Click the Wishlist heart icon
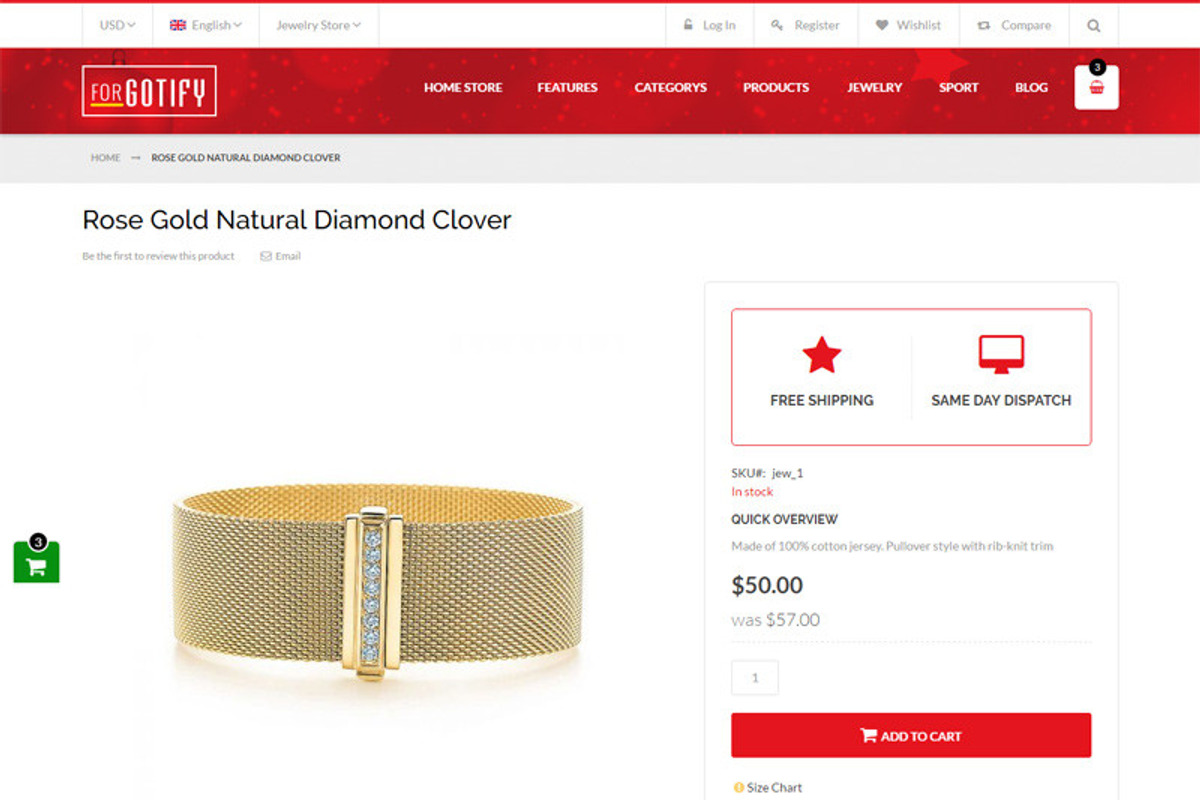 tap(882, 26)
